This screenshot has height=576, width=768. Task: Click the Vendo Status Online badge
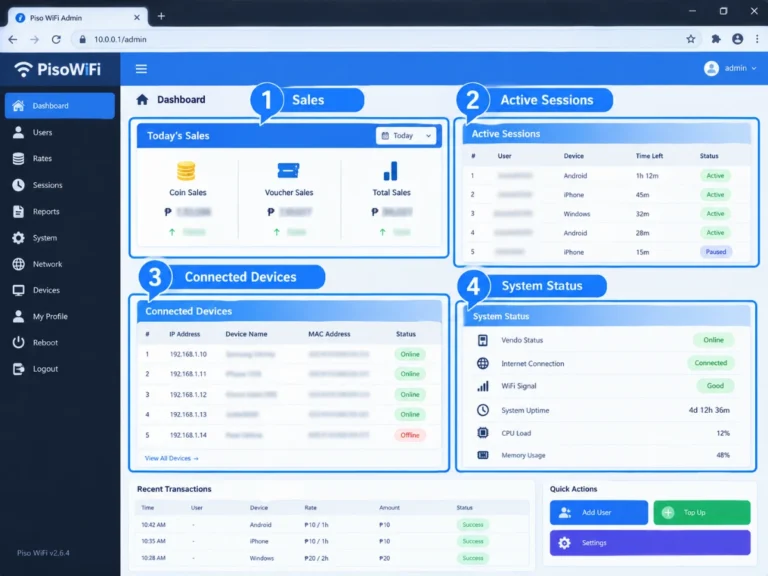click(713, 340)
